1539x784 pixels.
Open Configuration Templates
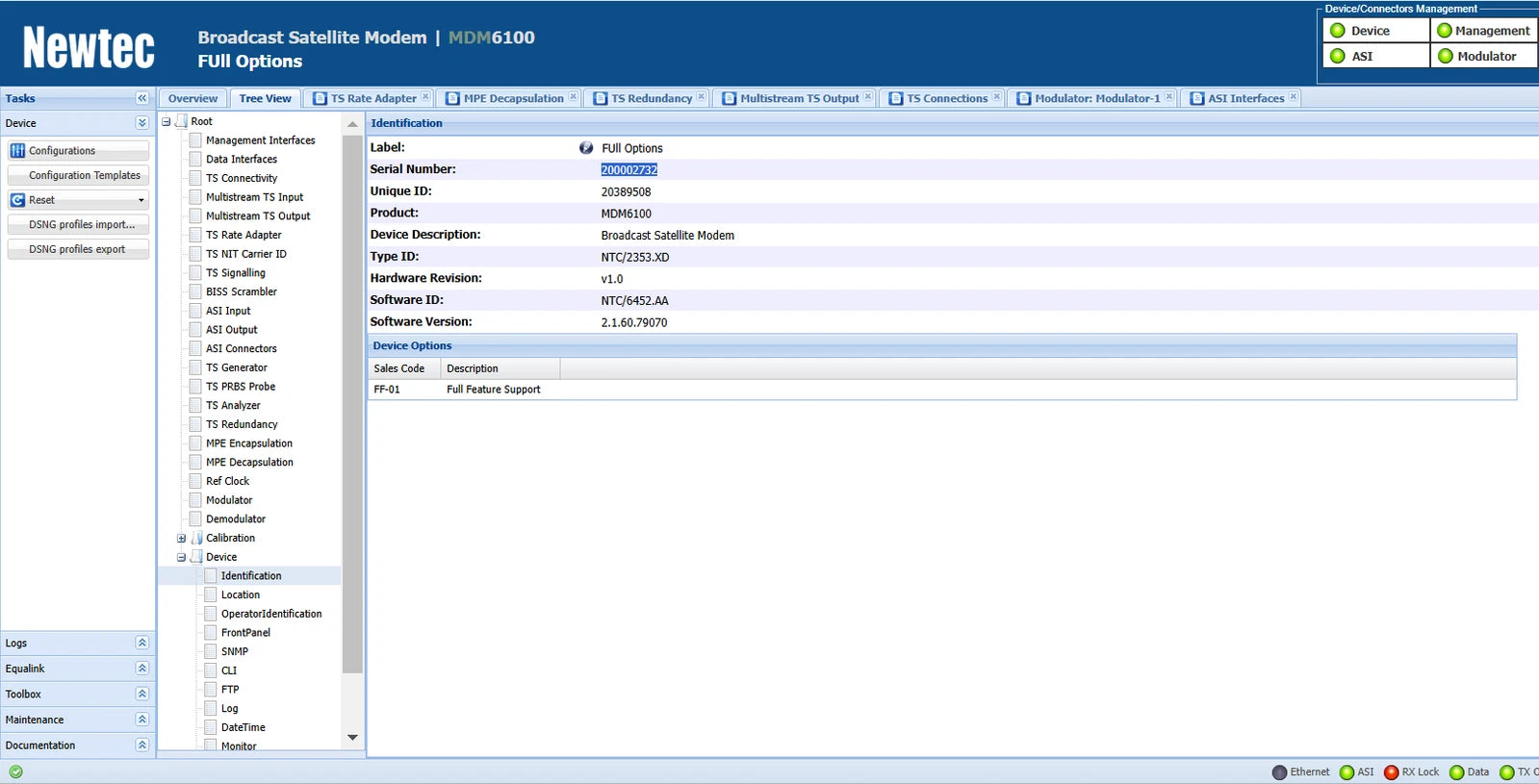(78, 175)
